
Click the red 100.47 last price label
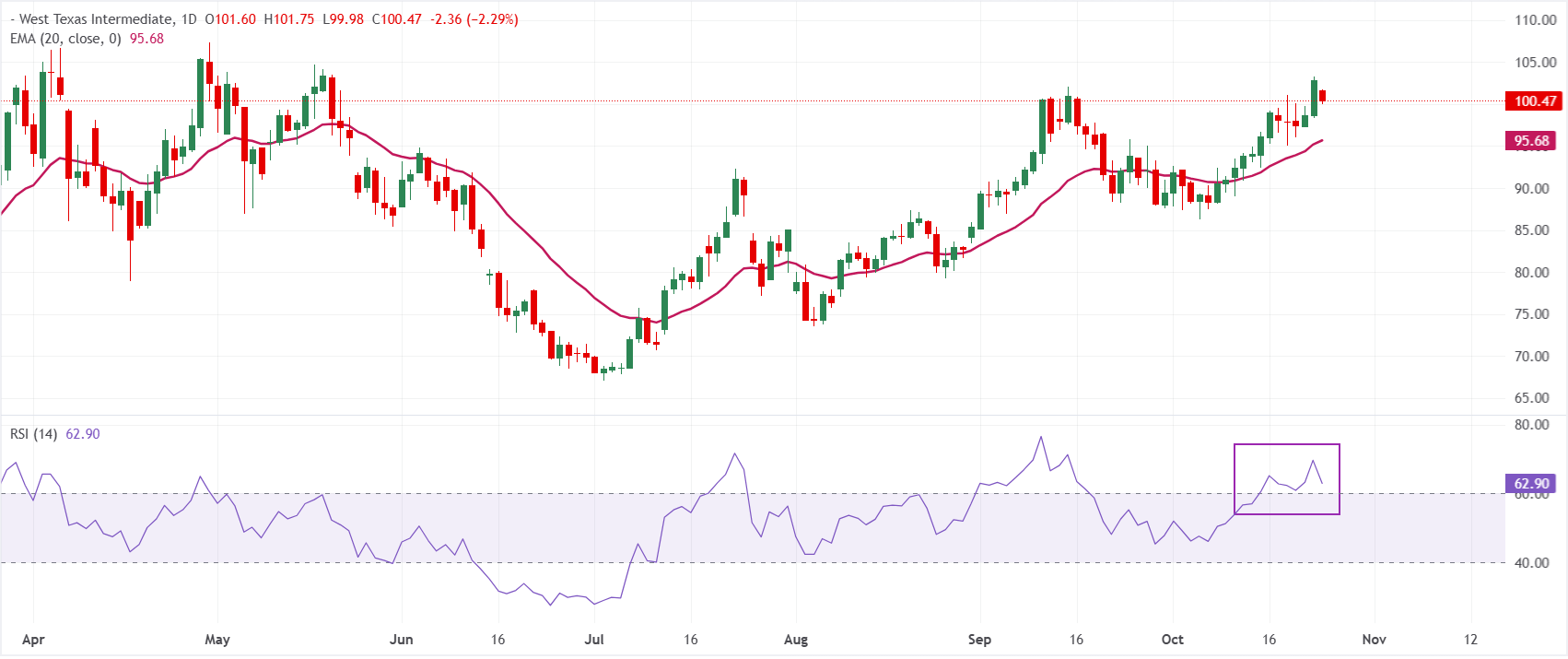click(x=1532, y=101)
